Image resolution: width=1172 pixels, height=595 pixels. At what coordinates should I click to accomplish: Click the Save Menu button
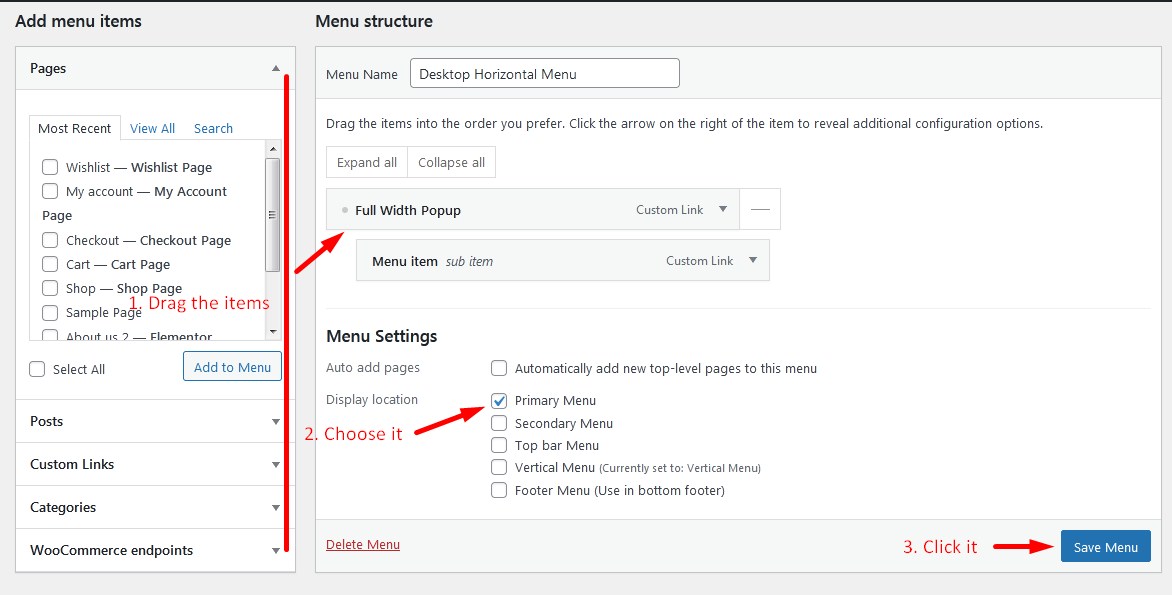(1105, 547)
